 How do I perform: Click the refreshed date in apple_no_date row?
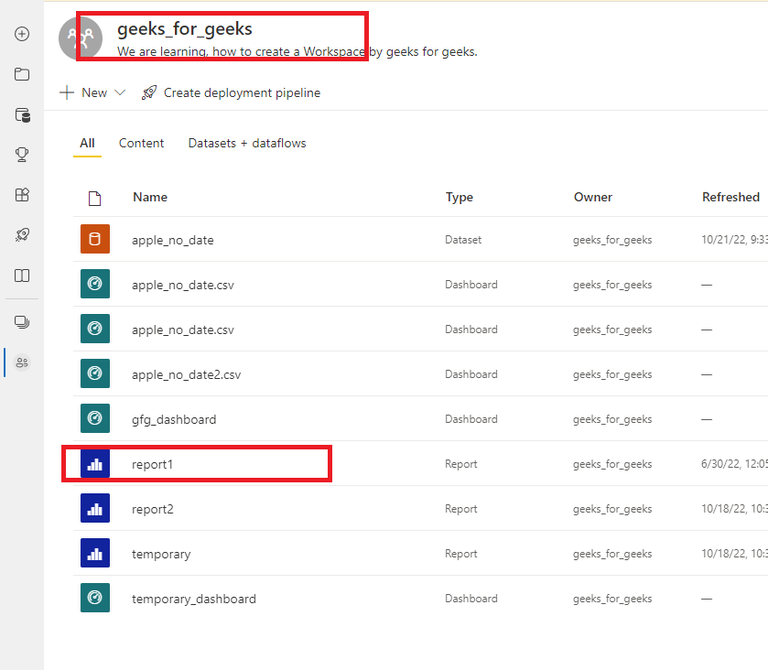click(x=734, y=239)
